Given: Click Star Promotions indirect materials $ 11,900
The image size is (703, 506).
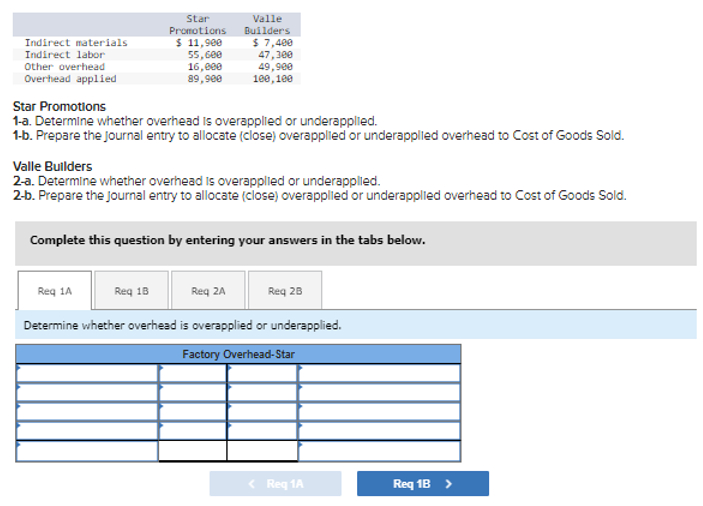Looking at the screenshot, I should tap(199, 43).
